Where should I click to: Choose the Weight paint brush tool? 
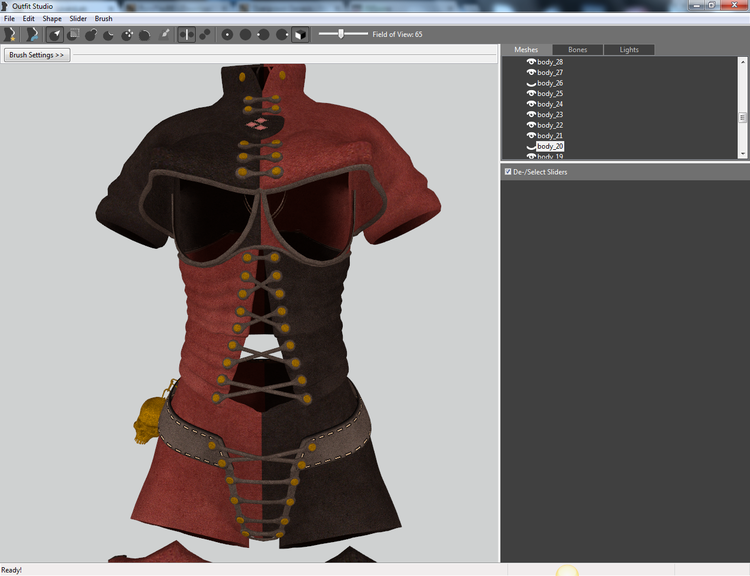click(x=164, y=34)
